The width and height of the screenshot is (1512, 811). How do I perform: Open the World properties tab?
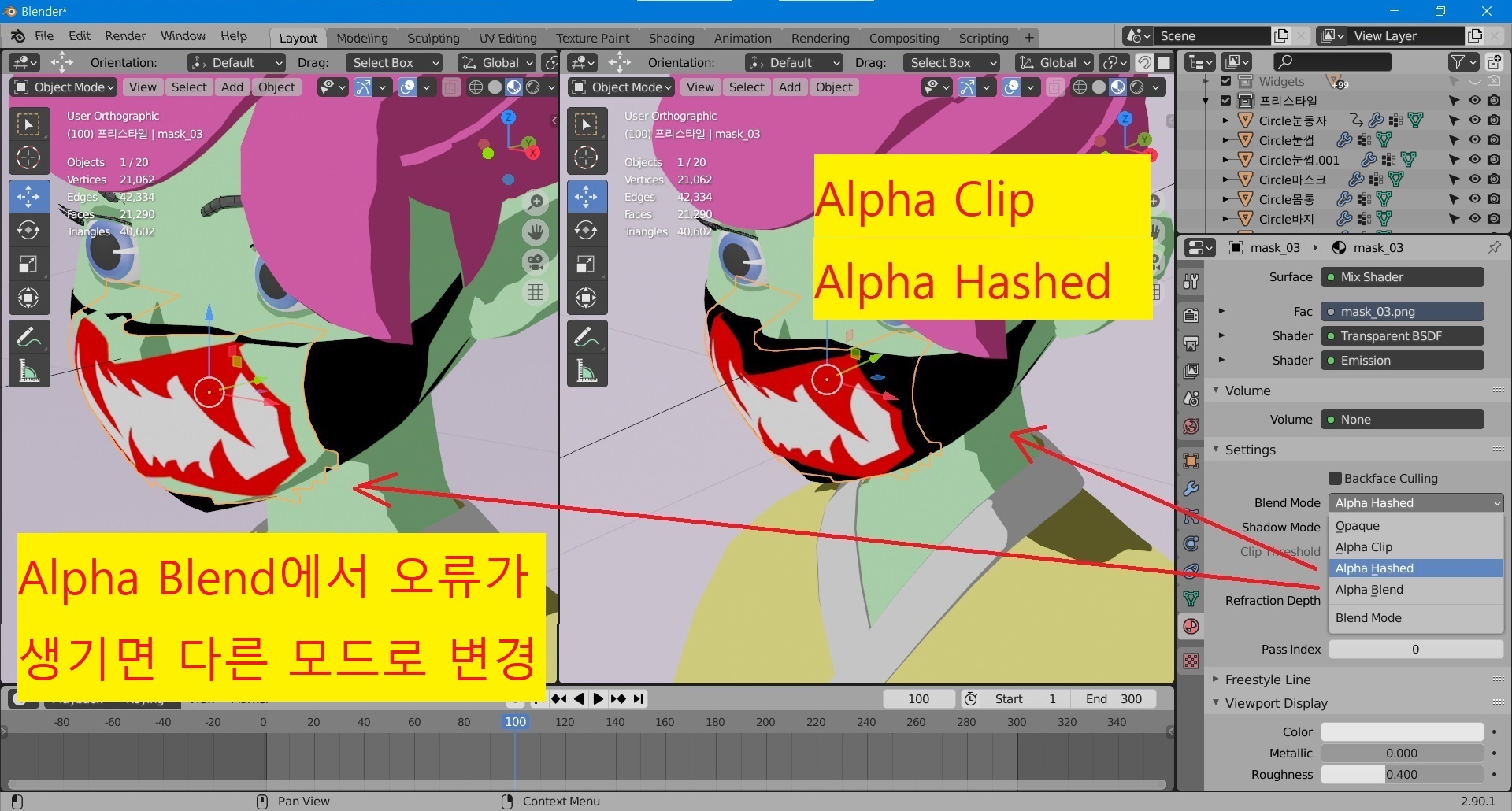pos(1191,426)
